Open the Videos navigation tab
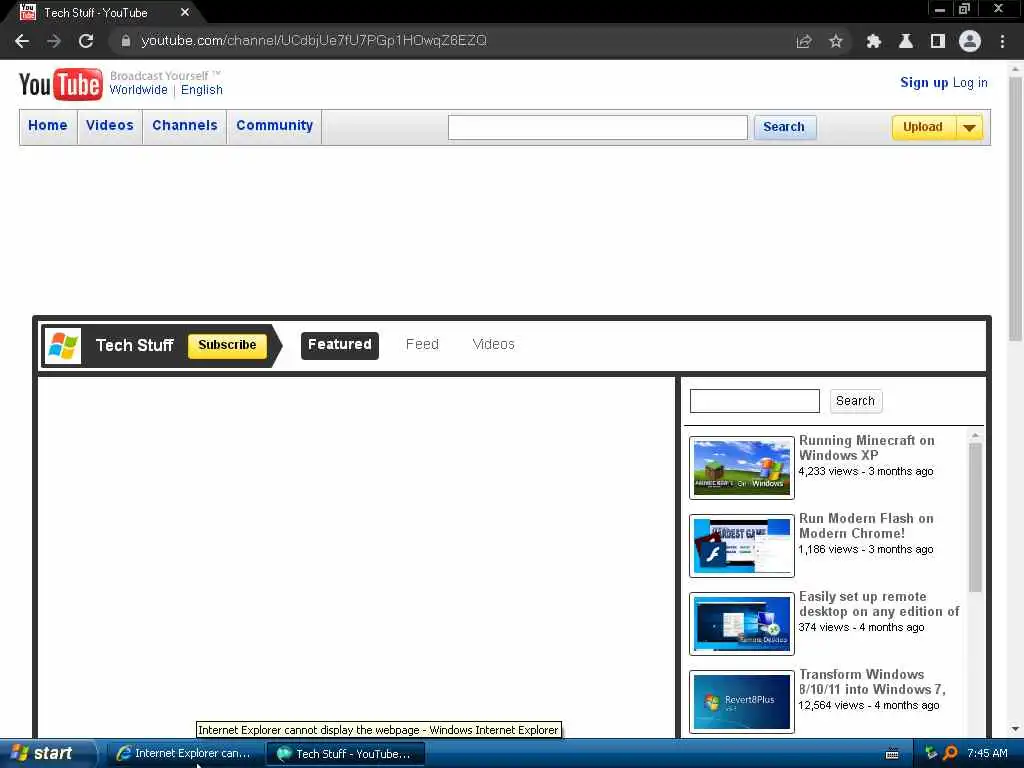Screen dimensions: 1024x768 coord(110,126)
